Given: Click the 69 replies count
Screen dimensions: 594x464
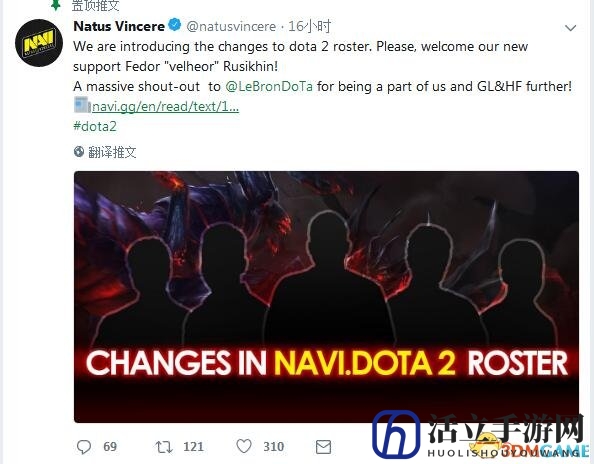Looking at the screenshot, I should [110, 447].
